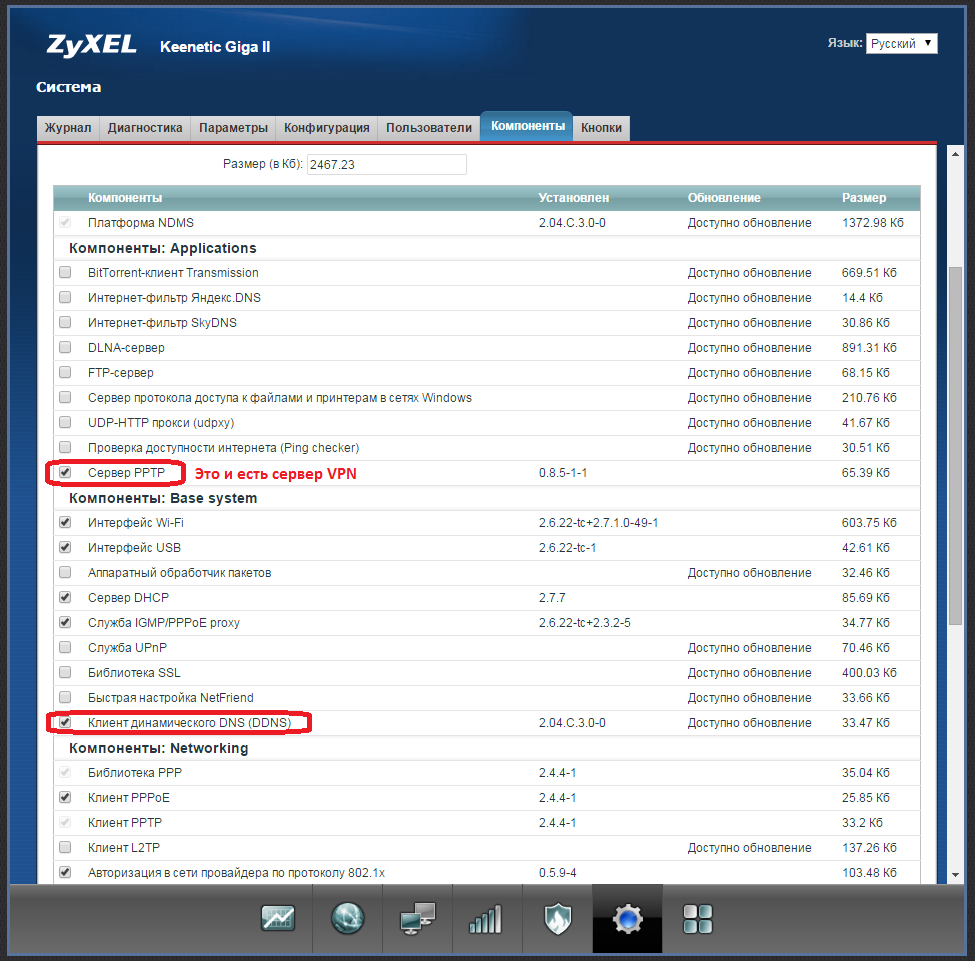Open the system monitor graph icon

(278, 918)
